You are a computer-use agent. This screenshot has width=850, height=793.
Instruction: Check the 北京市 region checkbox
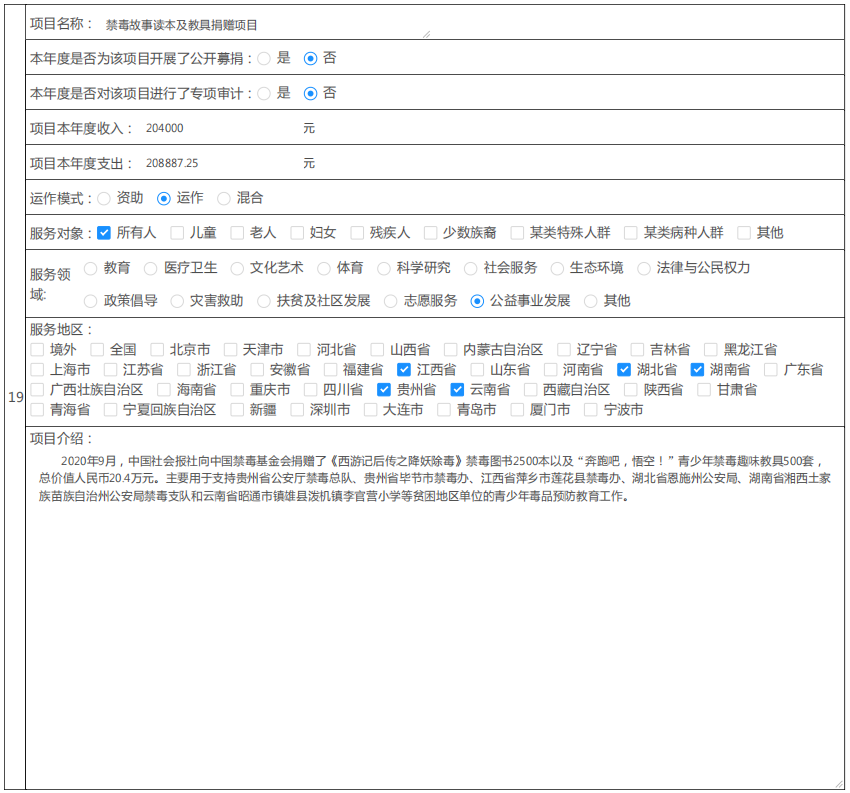pos(157,350)
